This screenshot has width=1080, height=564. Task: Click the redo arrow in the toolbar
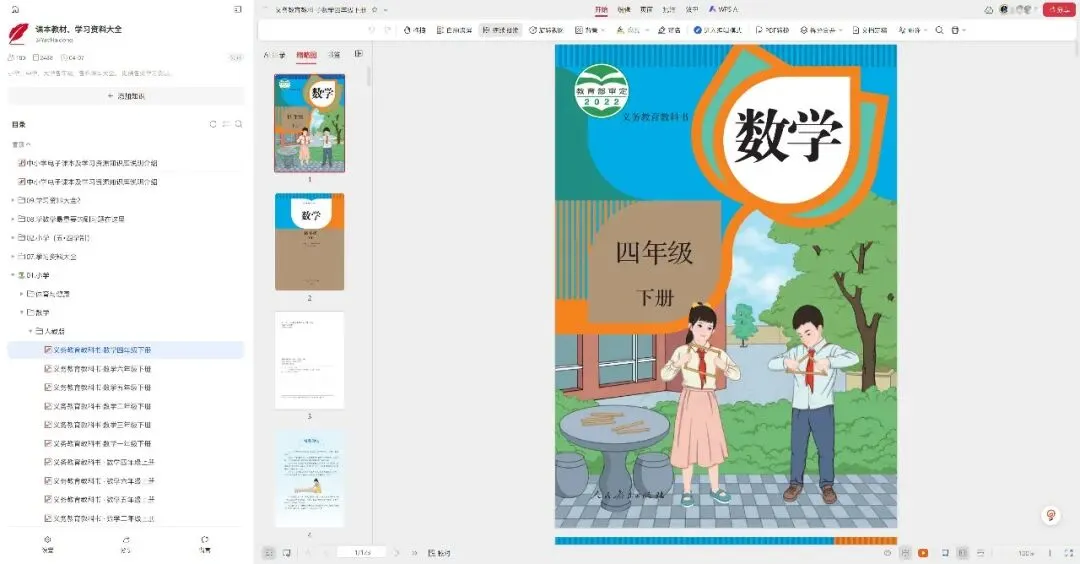point(388,30)
